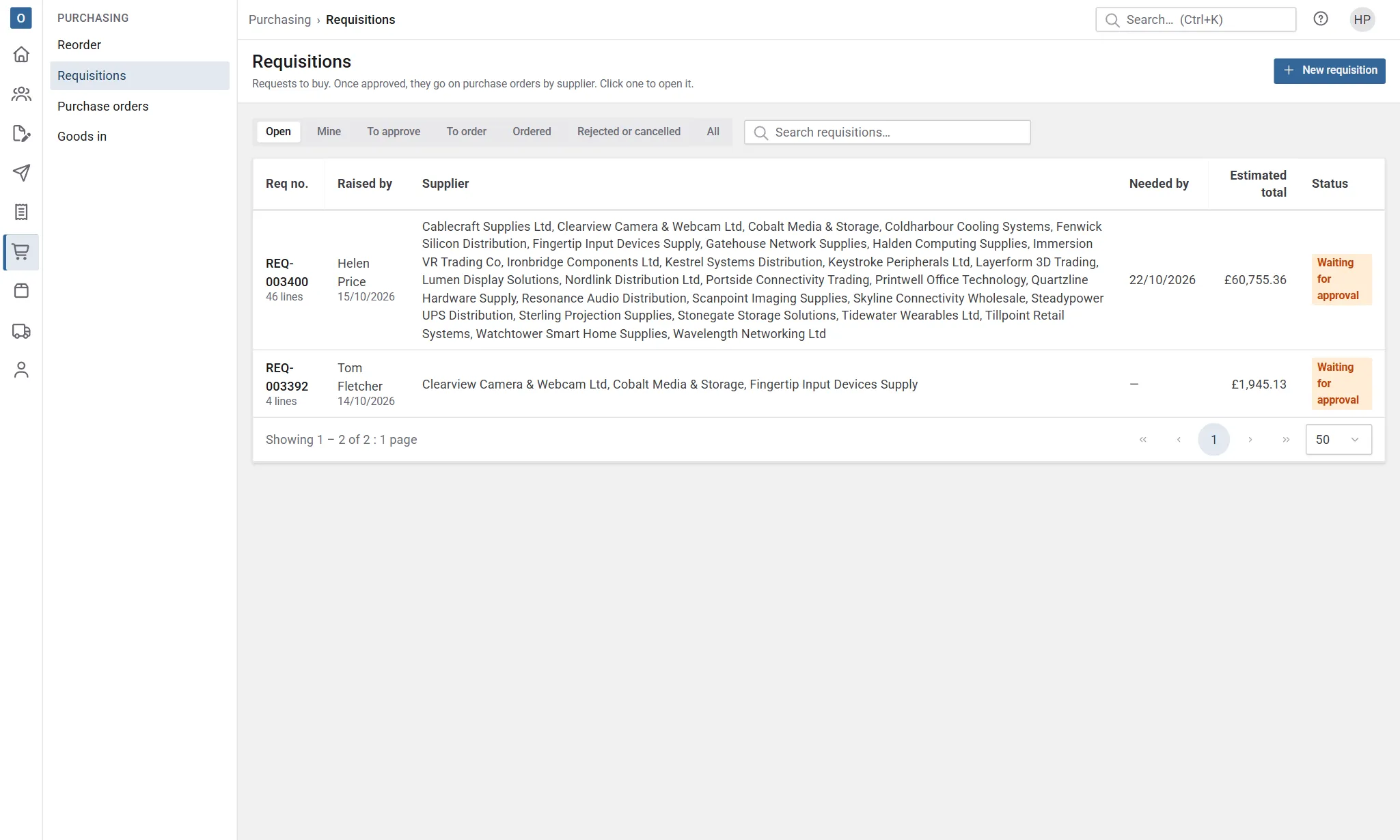The height and width of the screenshot is (840, 1400).
Task: Open the document edit icon in sidebar
Action: (21, 133)
